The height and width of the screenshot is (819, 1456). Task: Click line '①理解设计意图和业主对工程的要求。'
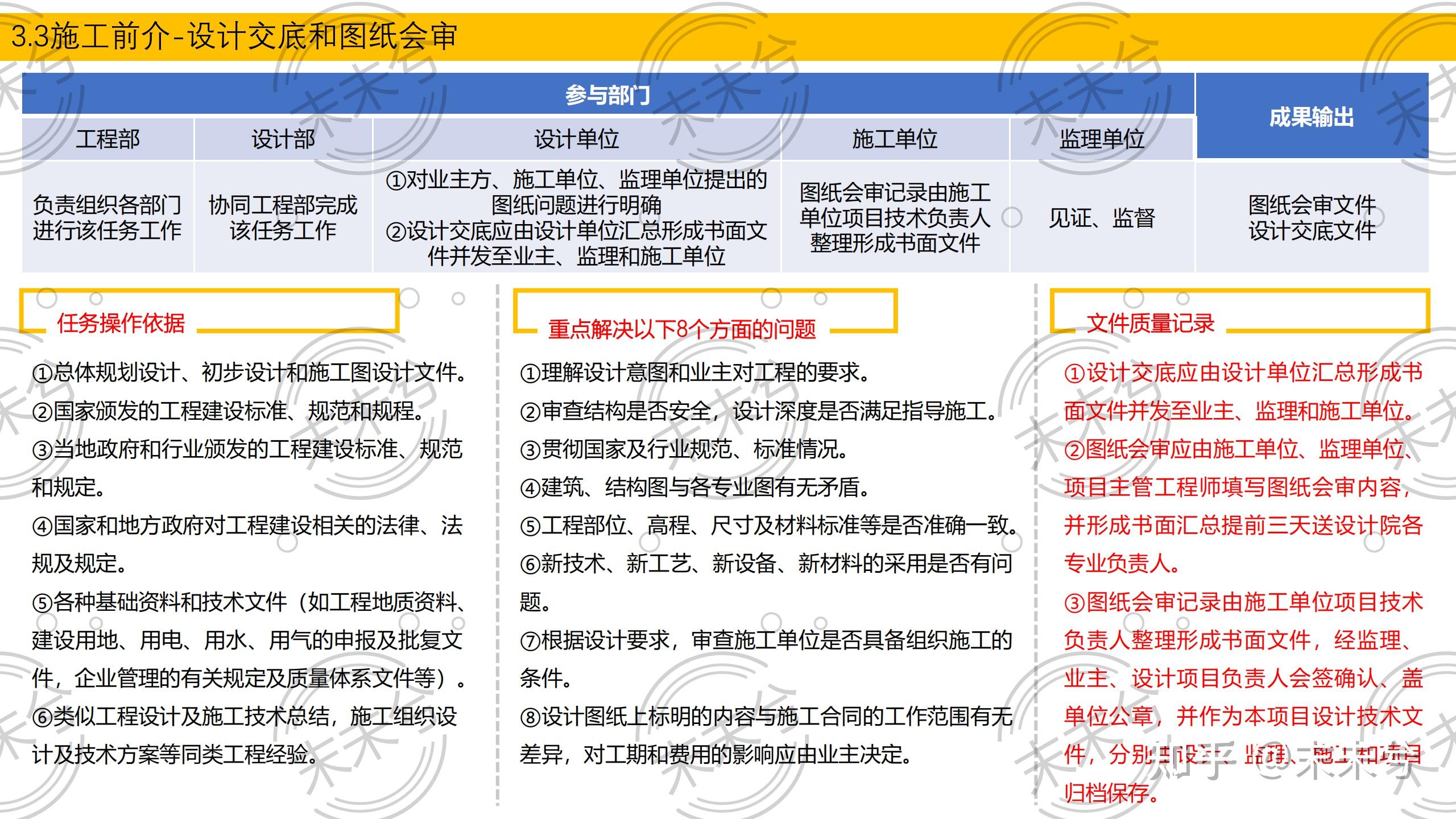(695, 373)
